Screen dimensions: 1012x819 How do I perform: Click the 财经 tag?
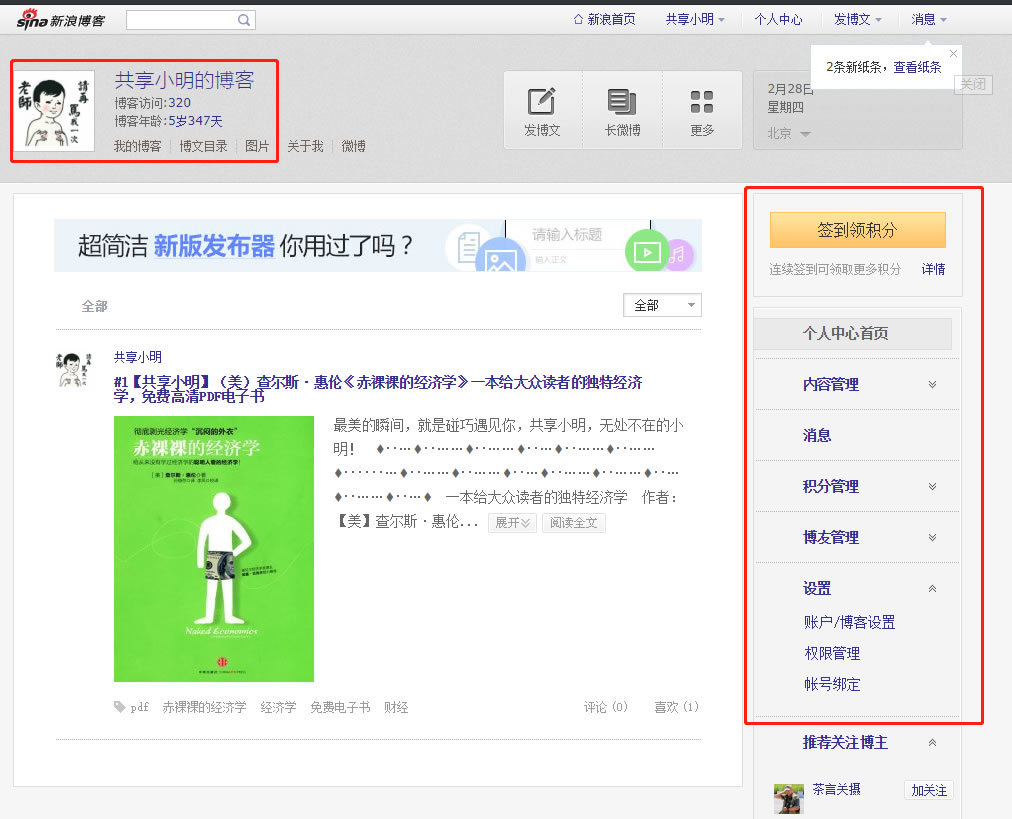coord(396,707)
